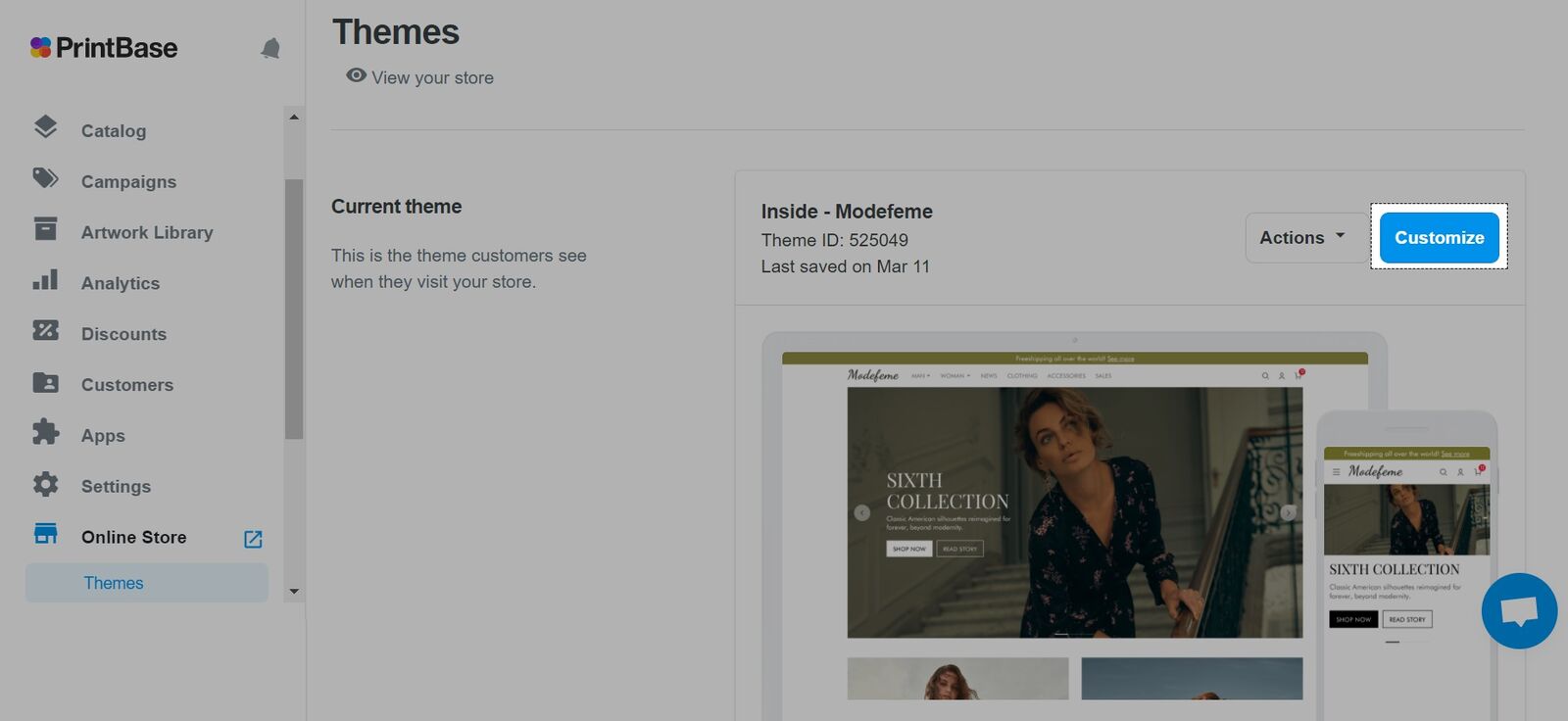Click SHOP NOW in desktop preview
The width and height of the screenshot is (1568, 721).
909,549
